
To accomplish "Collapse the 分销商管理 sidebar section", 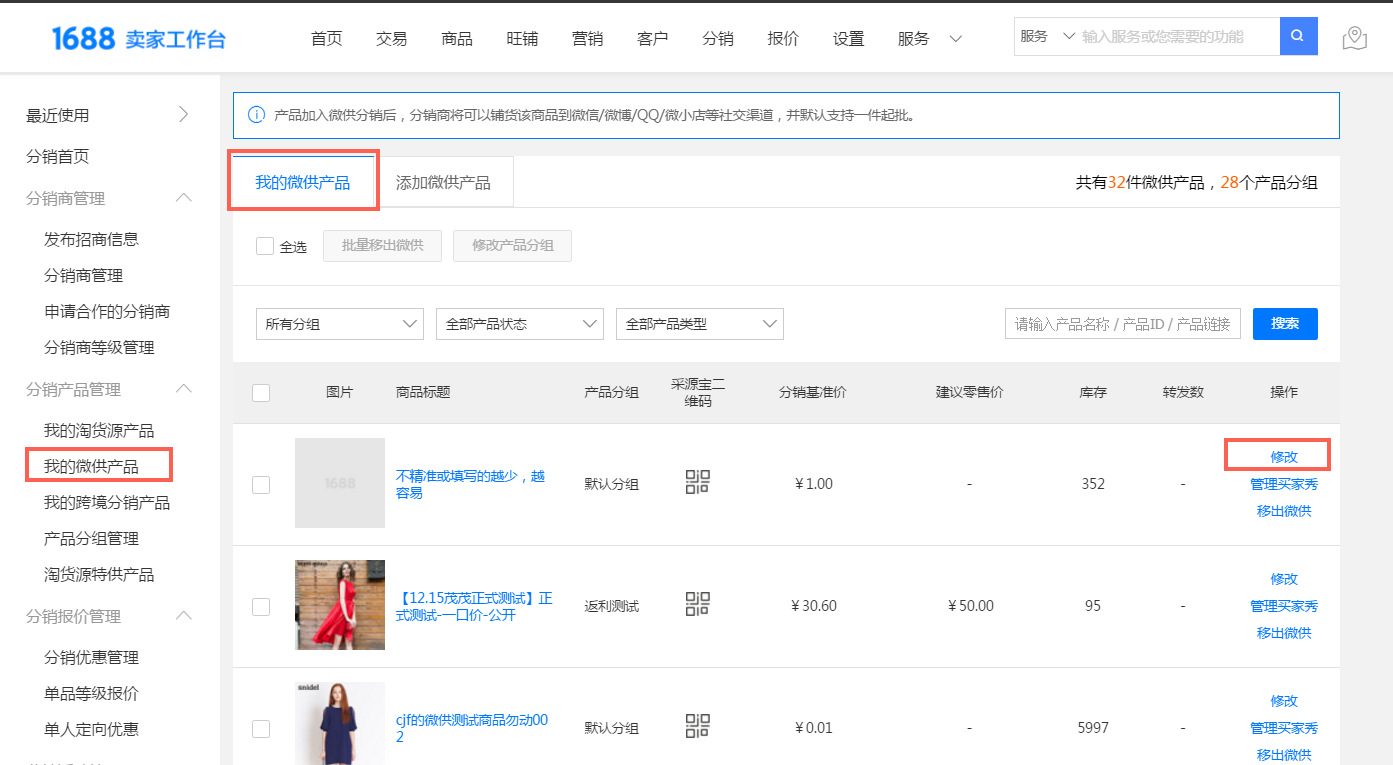I will 184,198.
